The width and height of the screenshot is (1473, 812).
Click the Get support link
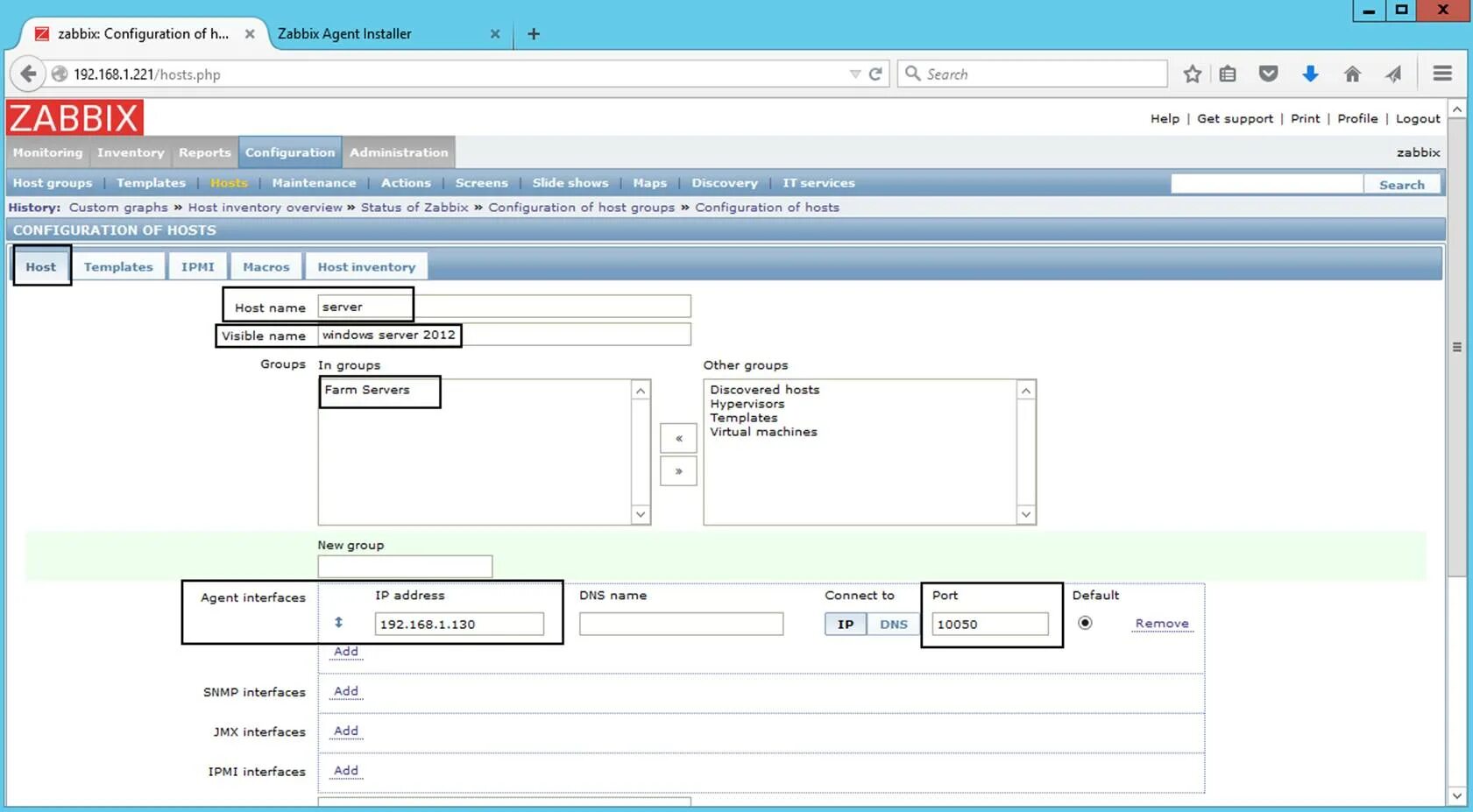1235,119
